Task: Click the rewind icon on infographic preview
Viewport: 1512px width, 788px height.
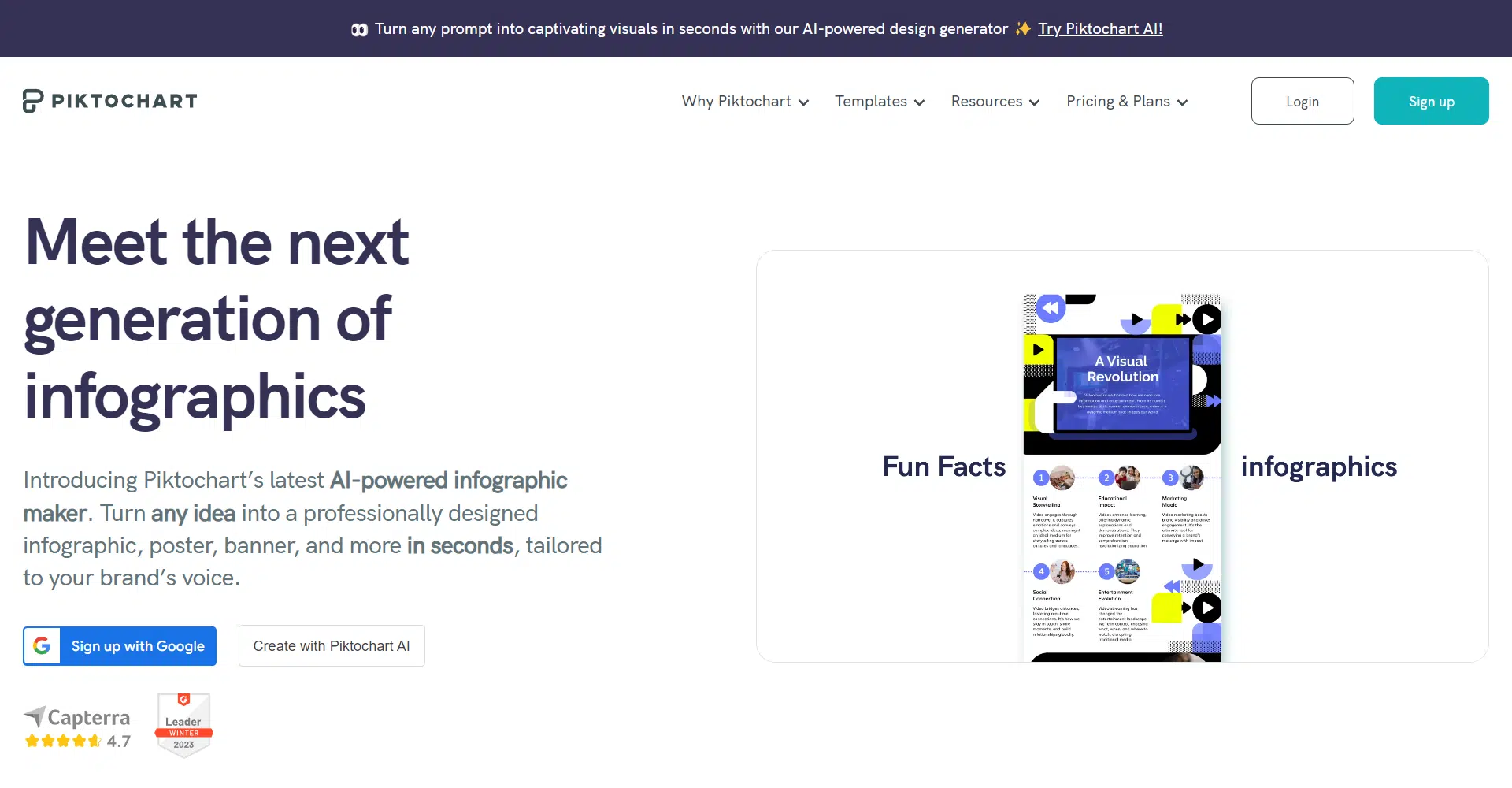Action: pyautogui.click(x=1051, y=308)
